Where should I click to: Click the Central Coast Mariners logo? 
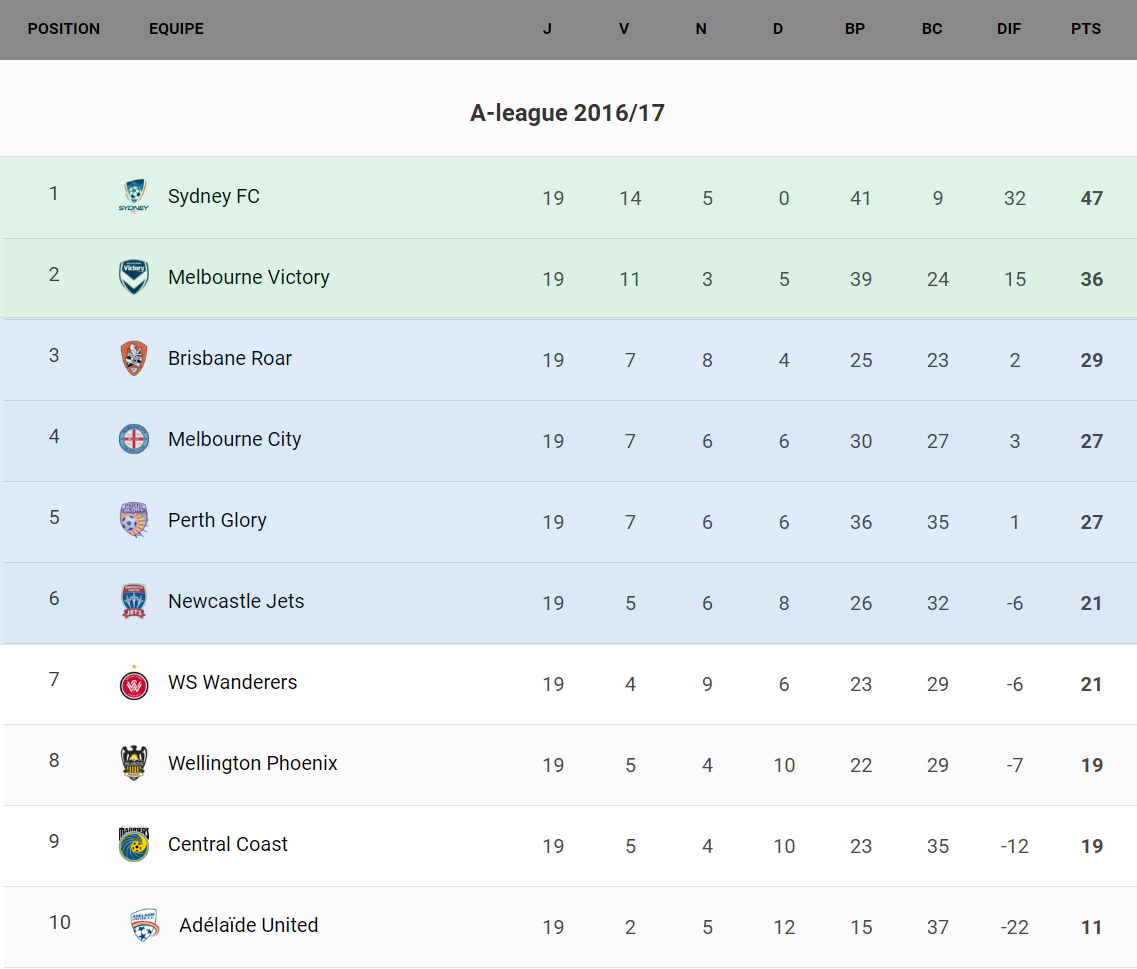134,844
